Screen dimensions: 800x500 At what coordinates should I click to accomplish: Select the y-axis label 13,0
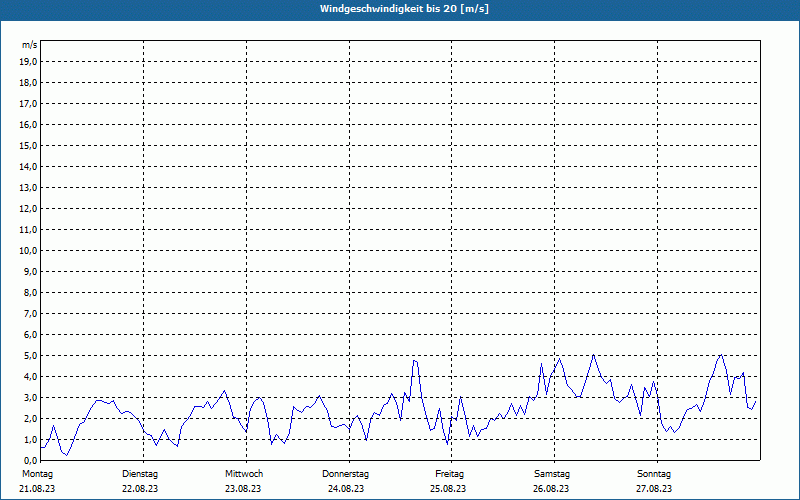click(28, 188)
